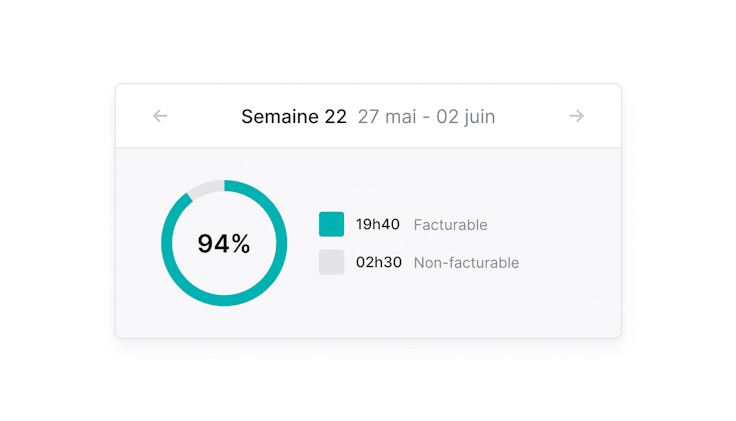Go to previous week with left arrow
The height and width of the screenshot is (421, 736).
(x=160, y=116)
